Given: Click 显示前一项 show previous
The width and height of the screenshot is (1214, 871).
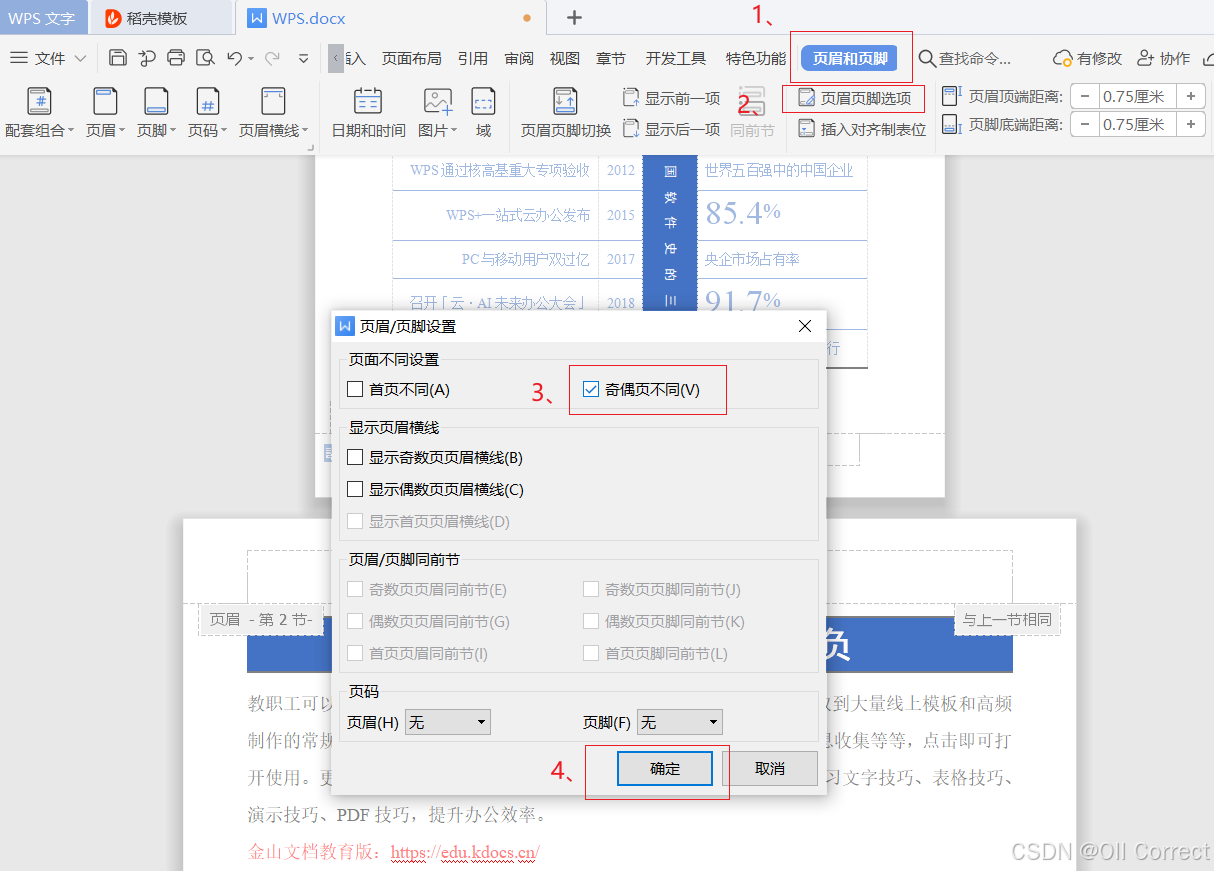Looking at the screenshot, I should 671,98.
